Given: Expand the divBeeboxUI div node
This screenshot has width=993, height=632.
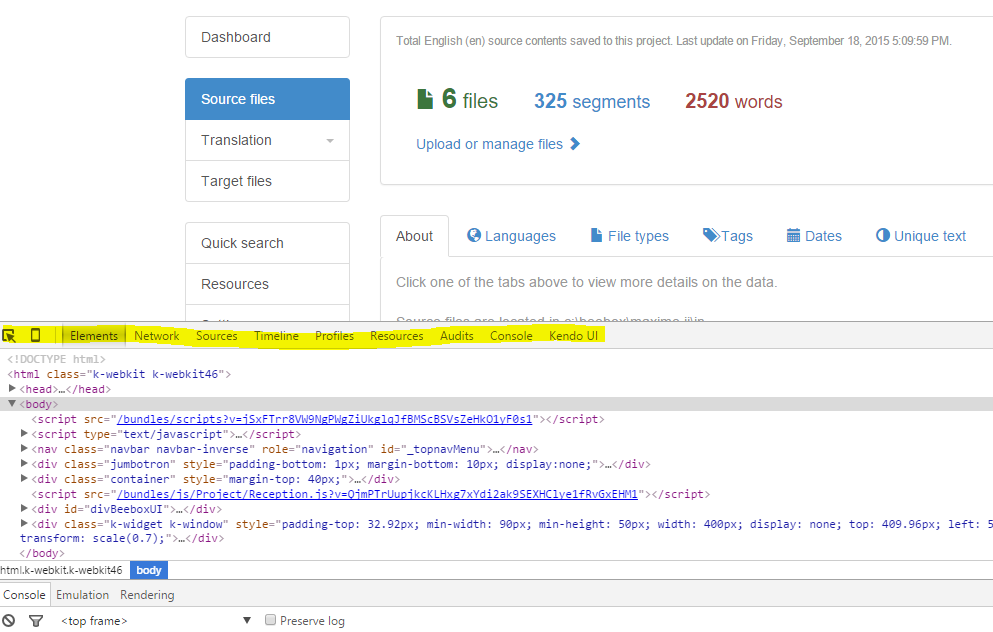Looking at the screenshot, I should point(25,509).
